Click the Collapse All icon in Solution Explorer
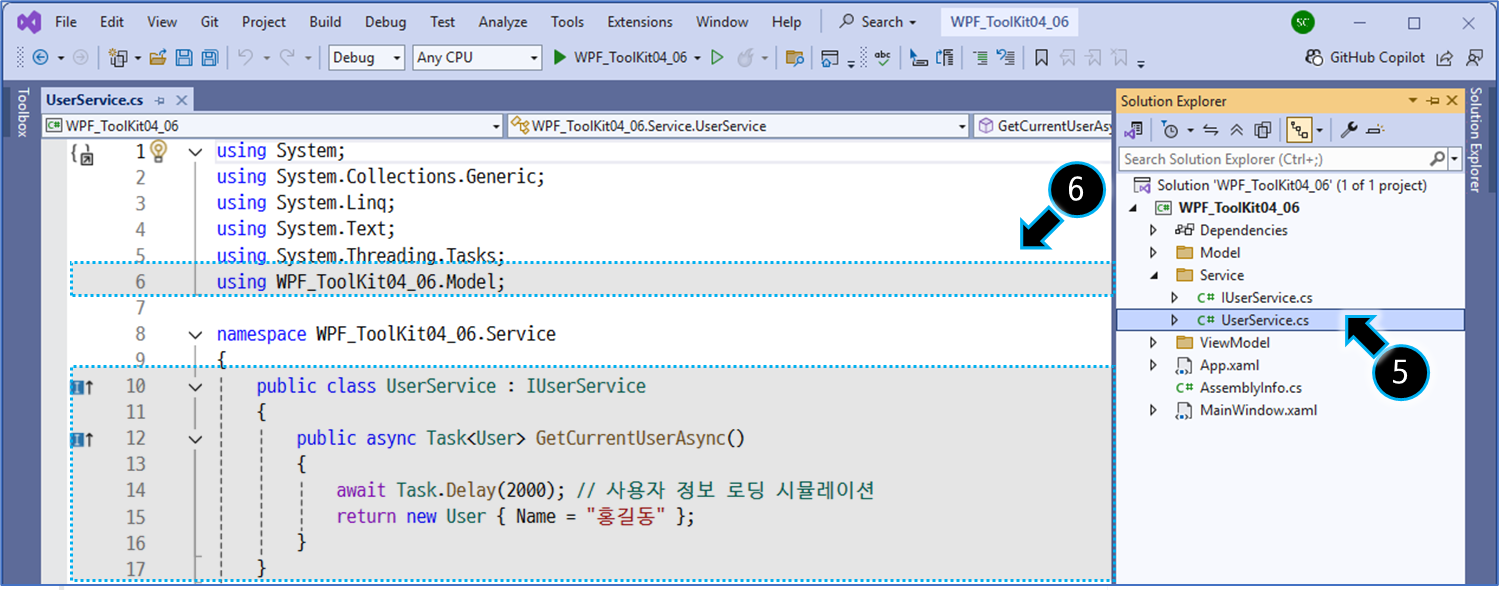 click(x=1237, y=130)
